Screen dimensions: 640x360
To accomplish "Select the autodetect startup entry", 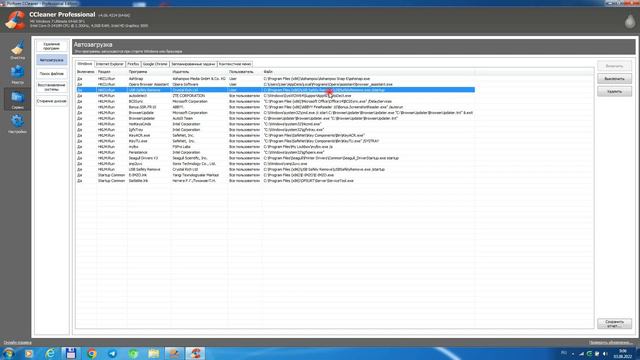I will (276, 96).
